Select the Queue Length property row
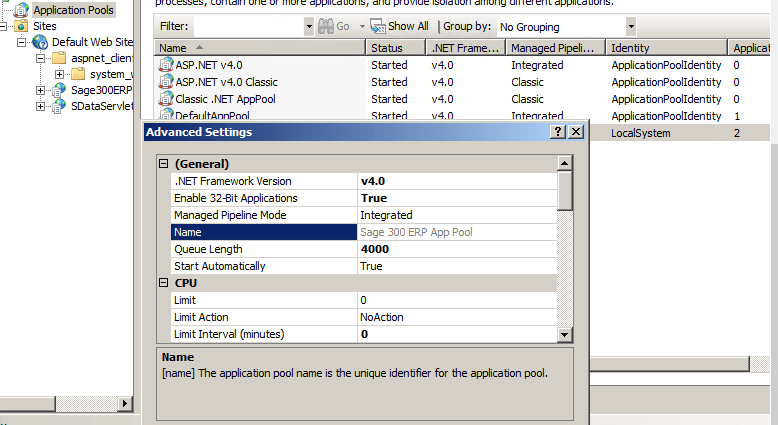Image resolution: width=778 pixels, height=425 pixels. click(264, 249)
